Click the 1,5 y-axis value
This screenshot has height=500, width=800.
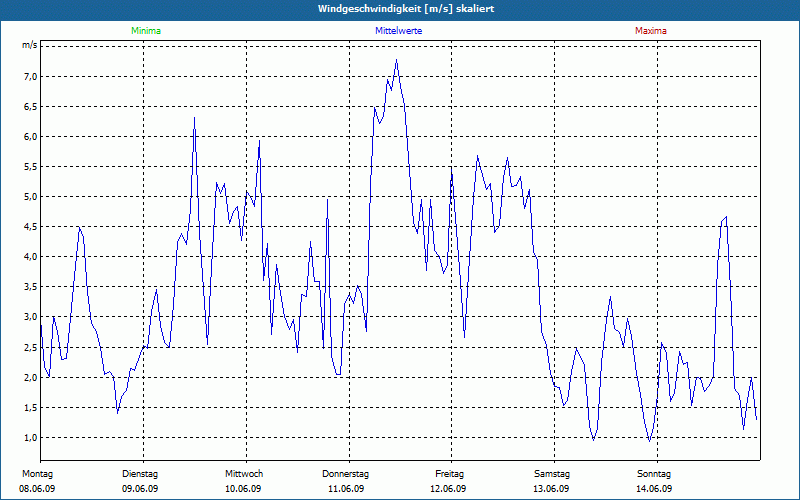pyautogui.click(x=31, y=408)
